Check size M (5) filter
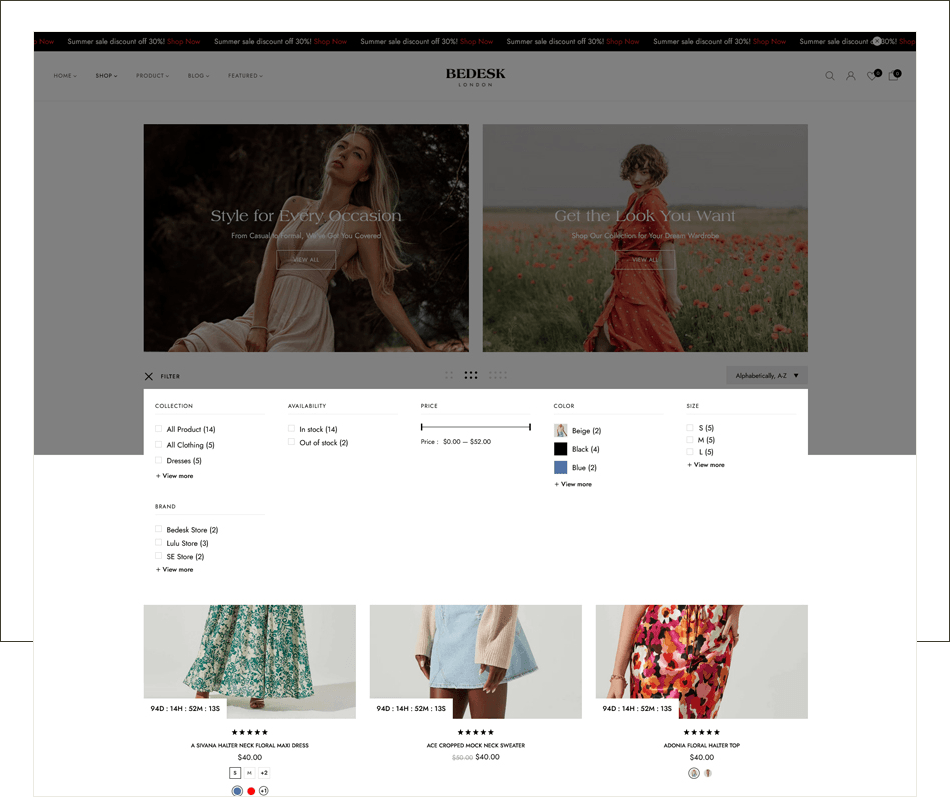The image size is (950, 797). [690, 439]
